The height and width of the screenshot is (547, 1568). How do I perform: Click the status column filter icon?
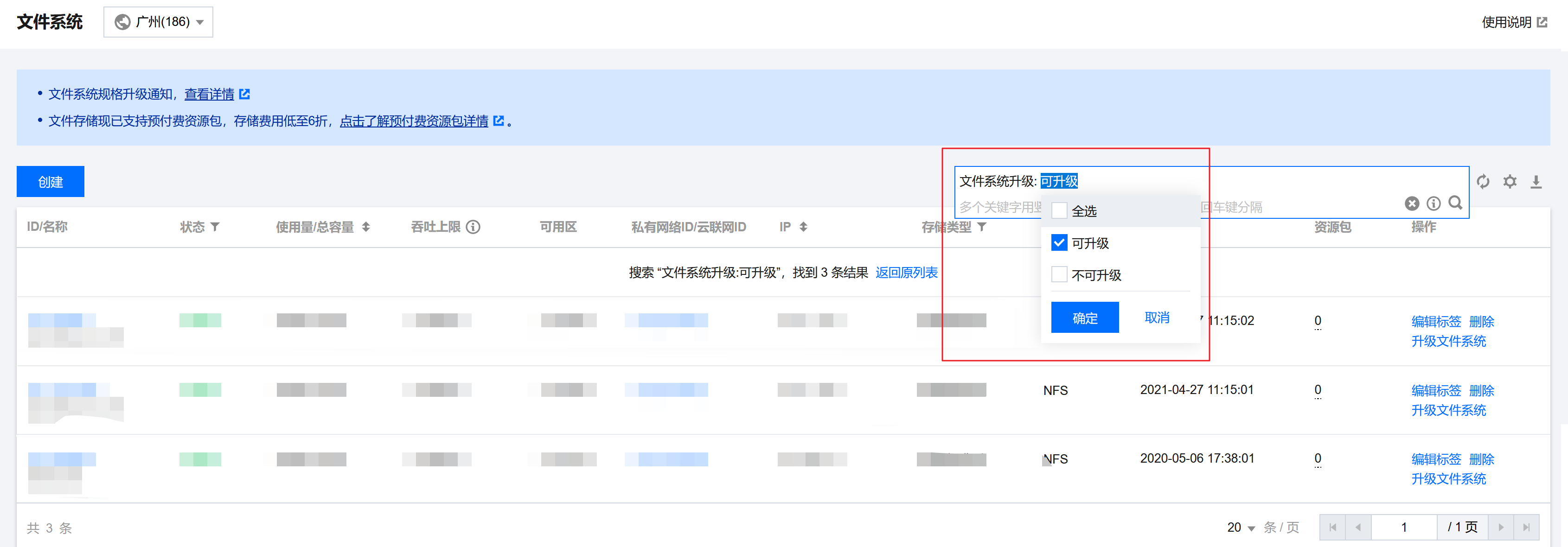pos(215,227)
